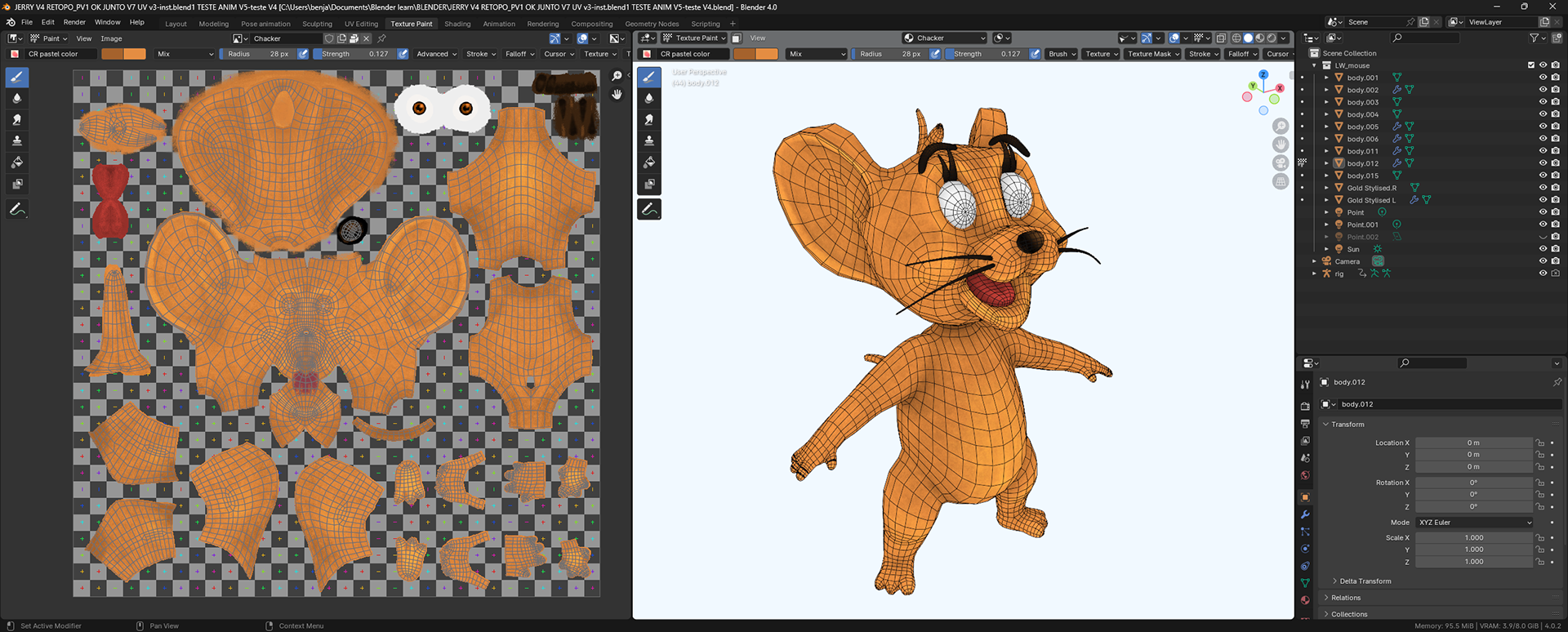Screen dimensions: 1568x632
Task: Select Draw brush tool in image editor
Action: pyautogui.click(x=17, y=77)
